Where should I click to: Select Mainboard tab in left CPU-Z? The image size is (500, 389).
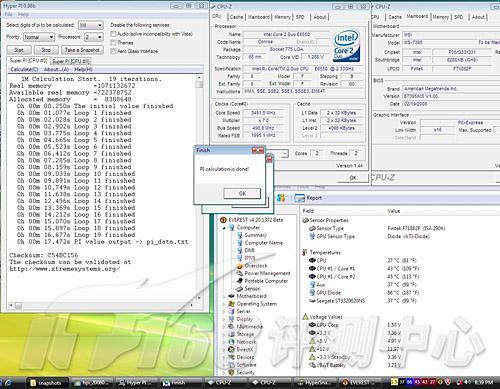[x=259, y=17]
